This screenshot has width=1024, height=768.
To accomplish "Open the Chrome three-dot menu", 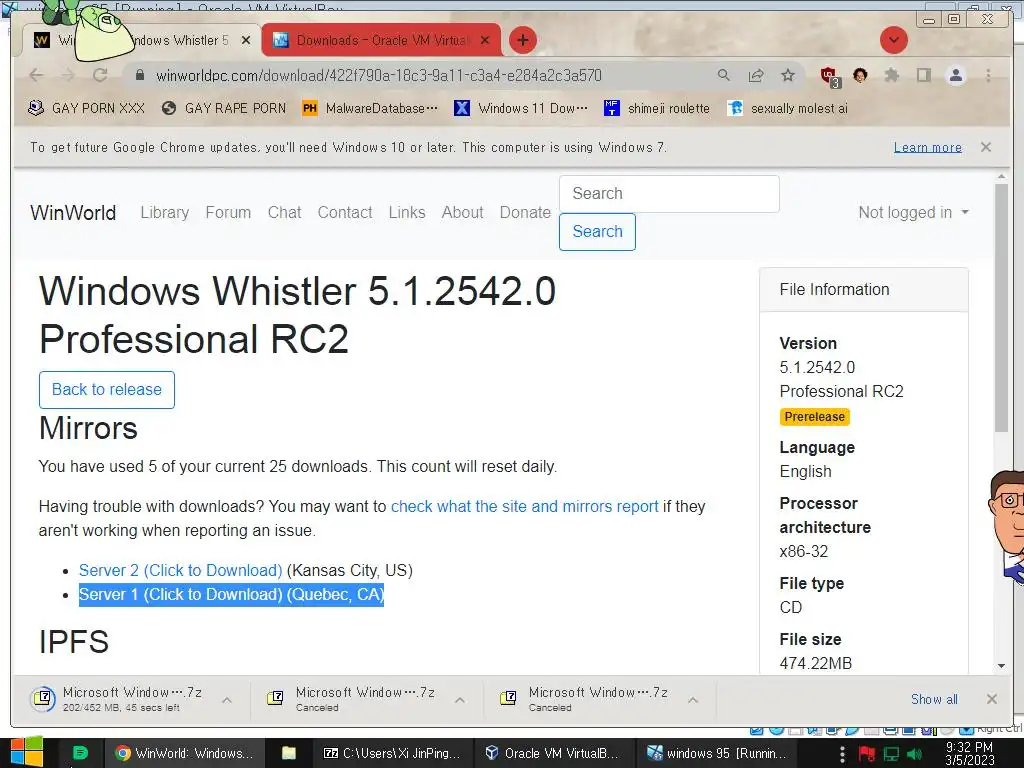I will [x=988, y=75].
